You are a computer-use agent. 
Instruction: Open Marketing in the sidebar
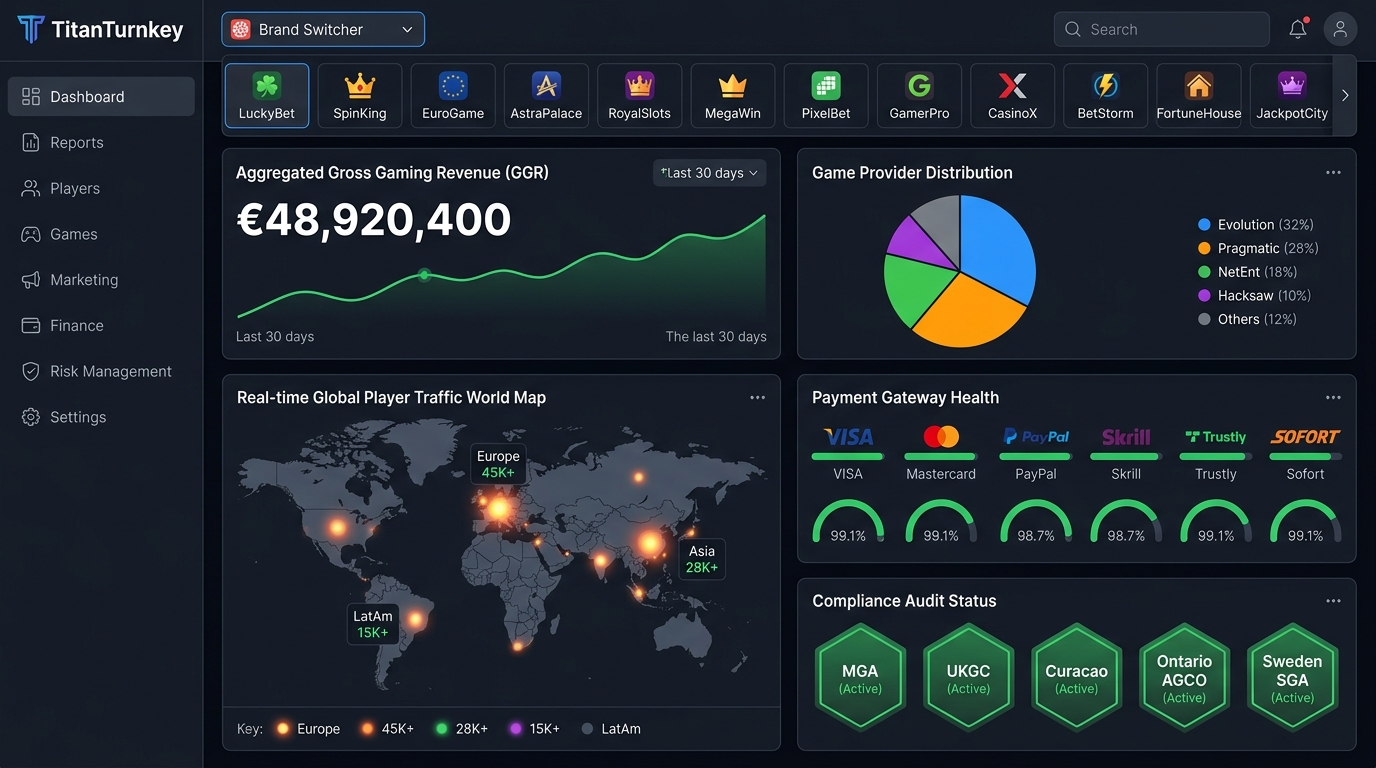point(101,280)
